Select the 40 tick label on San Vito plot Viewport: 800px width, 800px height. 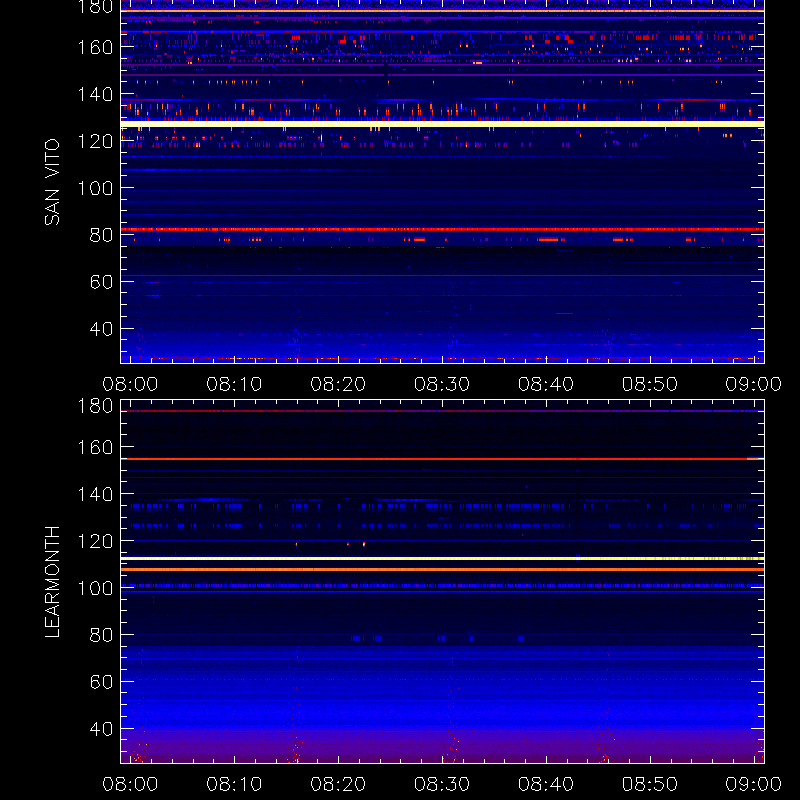point(101,329)
